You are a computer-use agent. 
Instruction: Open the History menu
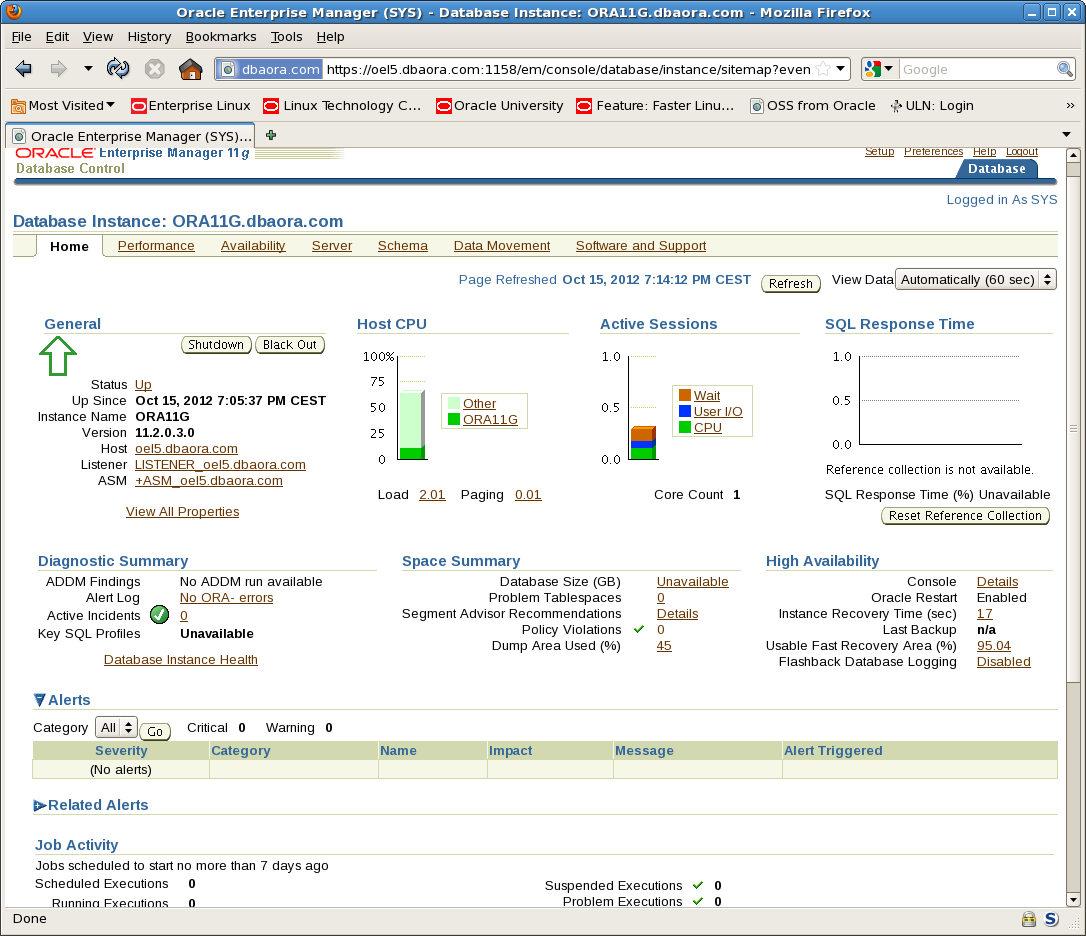(149, 37)
